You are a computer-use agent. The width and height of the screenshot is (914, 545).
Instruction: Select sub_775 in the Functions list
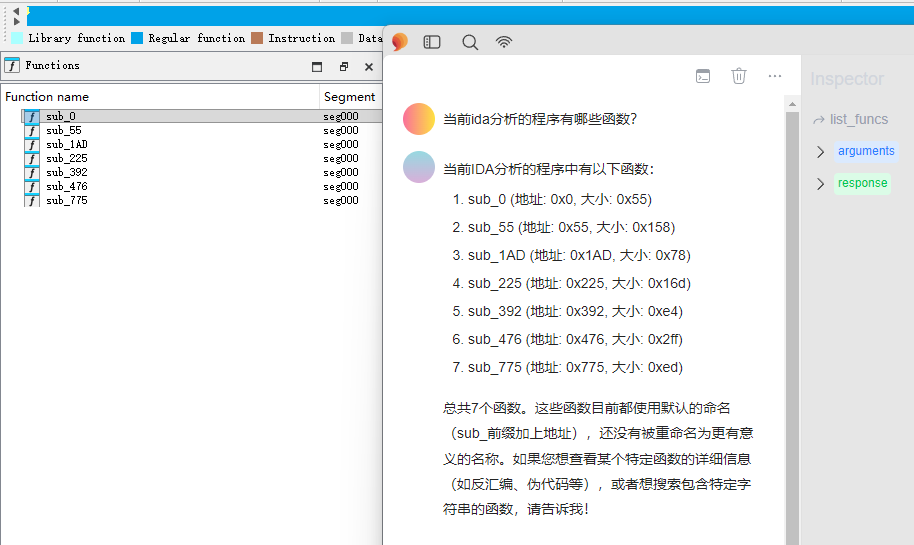click(66, 201)
